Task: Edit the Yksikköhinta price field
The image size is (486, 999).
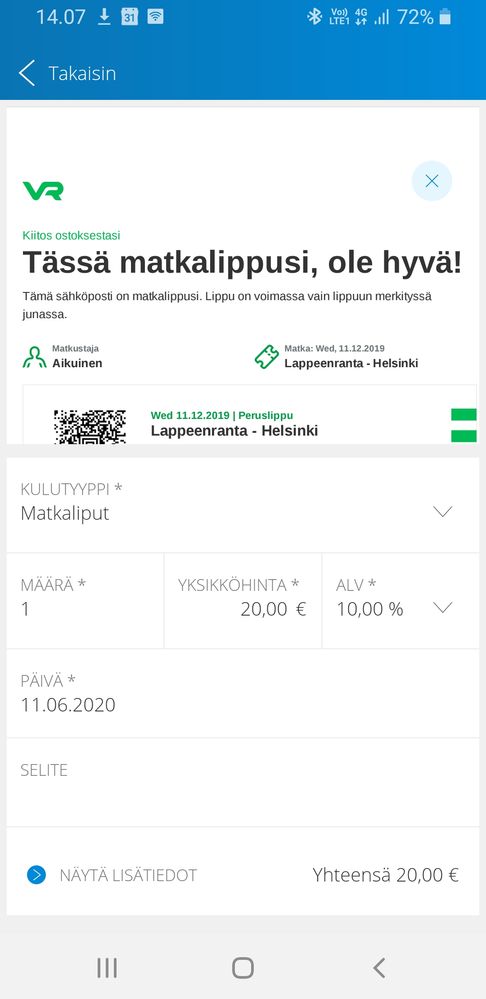Action: coord(243,601)
